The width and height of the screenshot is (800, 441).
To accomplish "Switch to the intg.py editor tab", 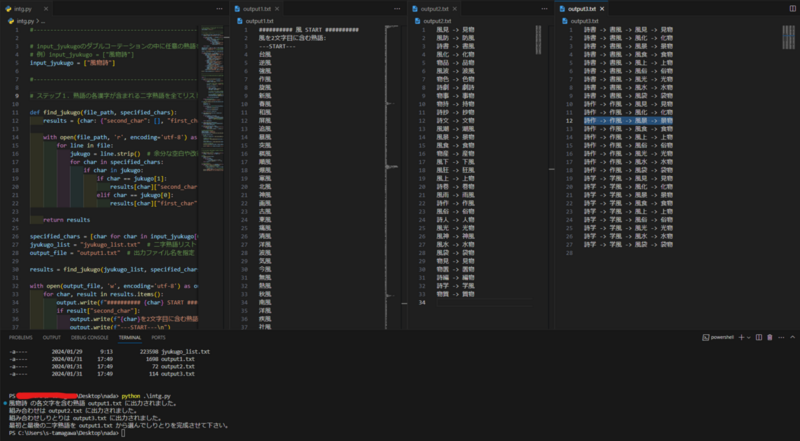I will (26, 9).
